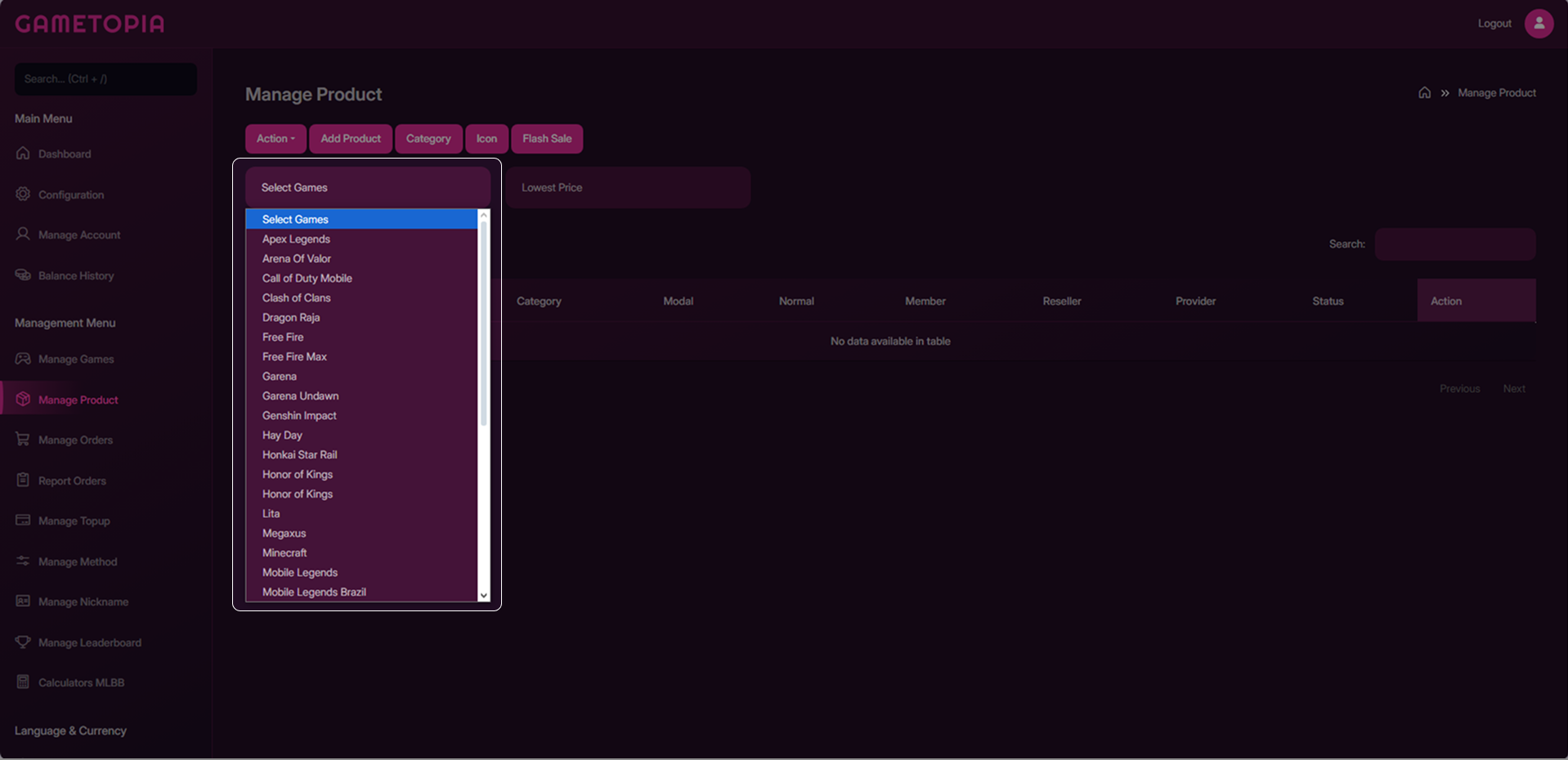Click the Manage Product box icon

click(23, 400)
